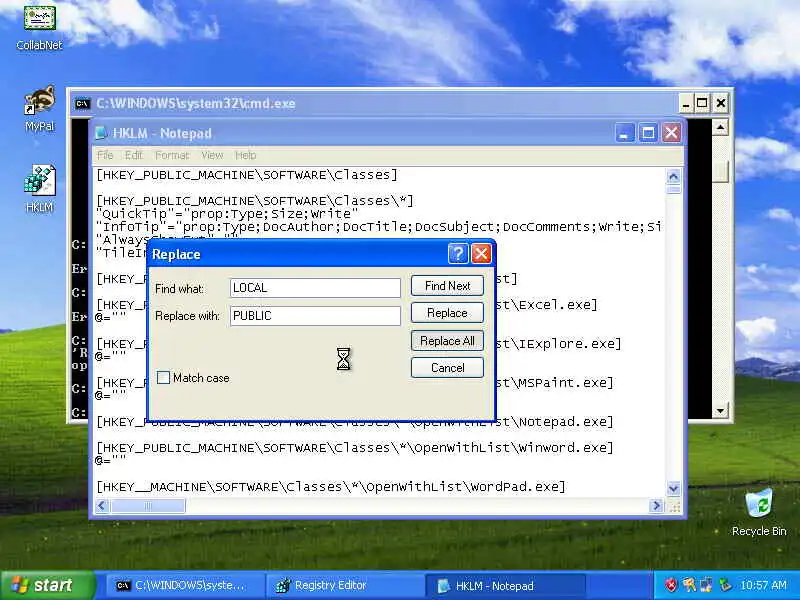Click Notepad horizontal scrollbar right arrow
This screenshot has width=800, height=600.
(656, 506)
